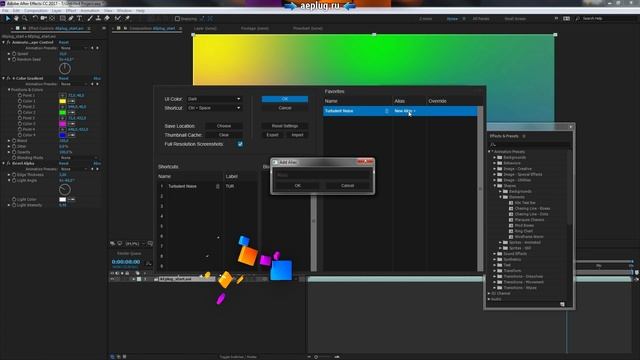Click OK in the Add Alias dialog
Screen dimensions: 640x360
(298, 186)
